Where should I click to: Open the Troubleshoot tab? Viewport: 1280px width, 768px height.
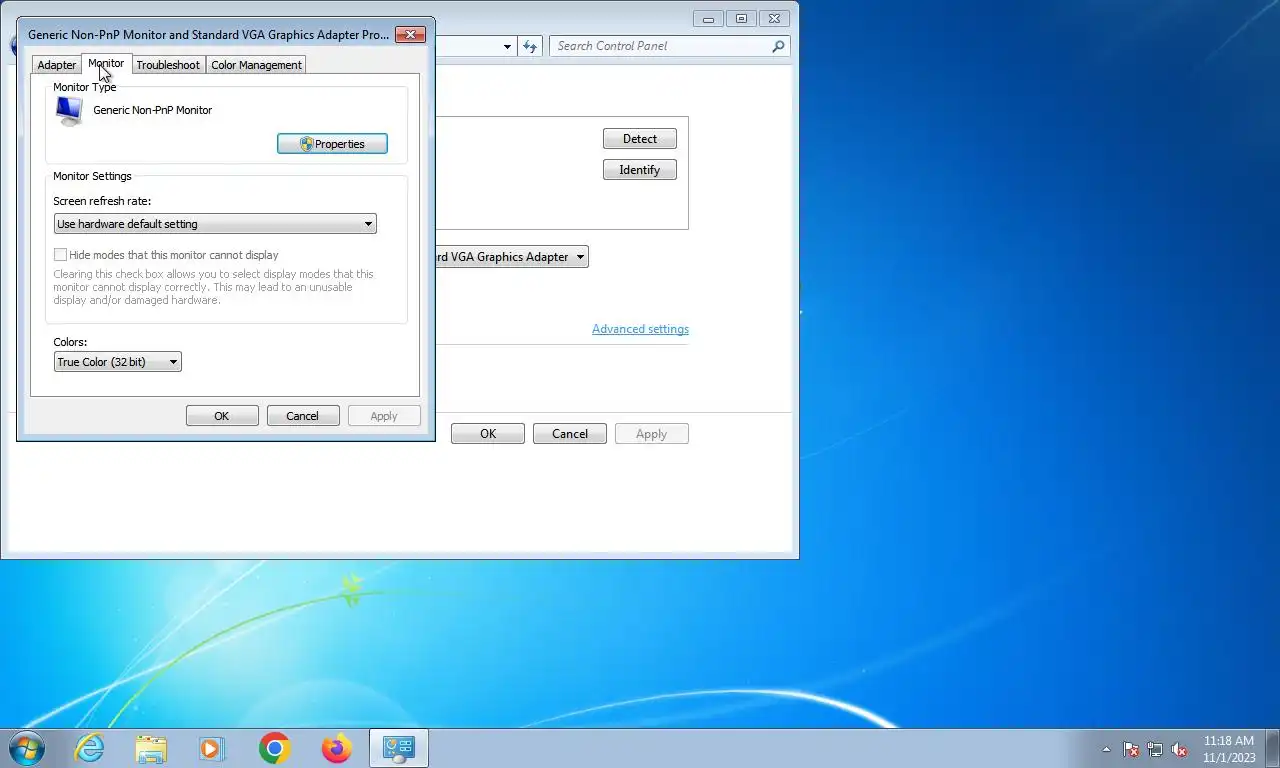[168, 65]
